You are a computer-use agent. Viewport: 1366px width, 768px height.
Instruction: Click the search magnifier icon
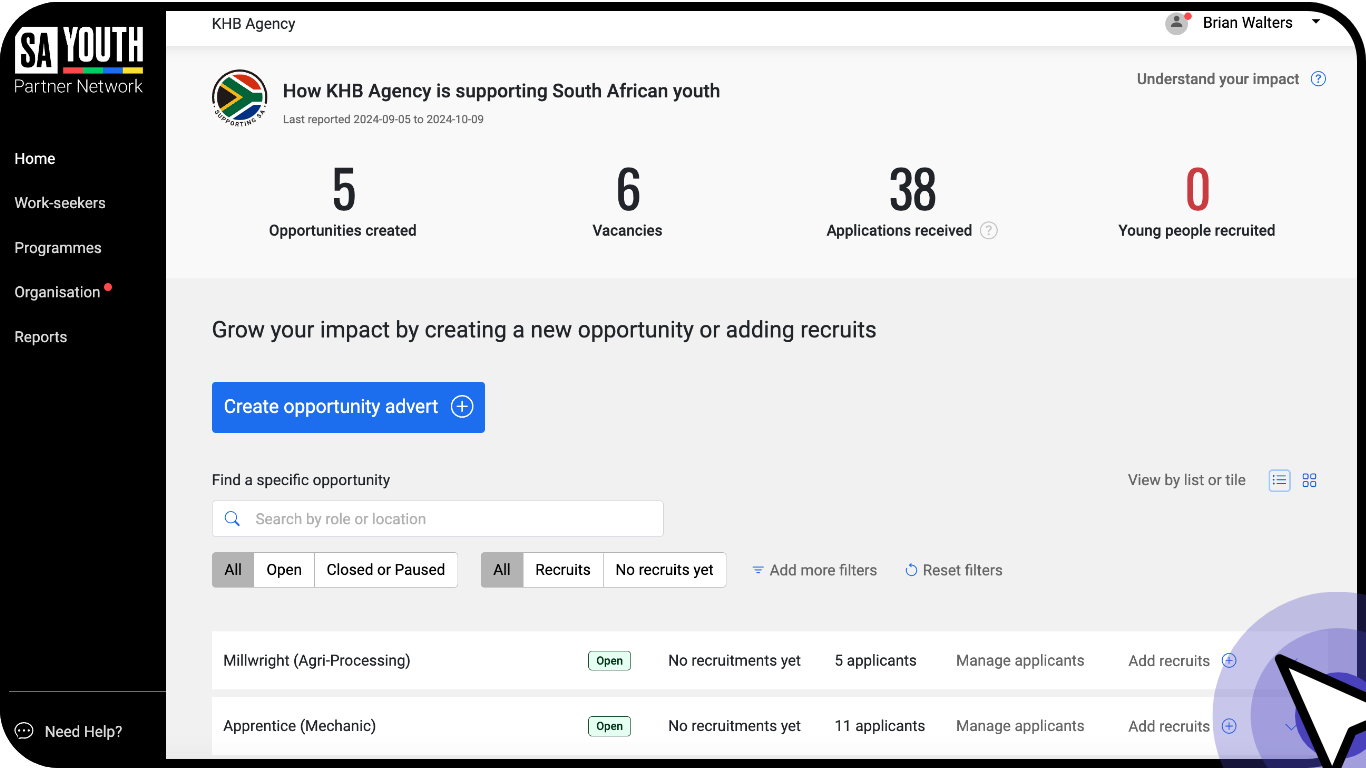click(232, 519)
